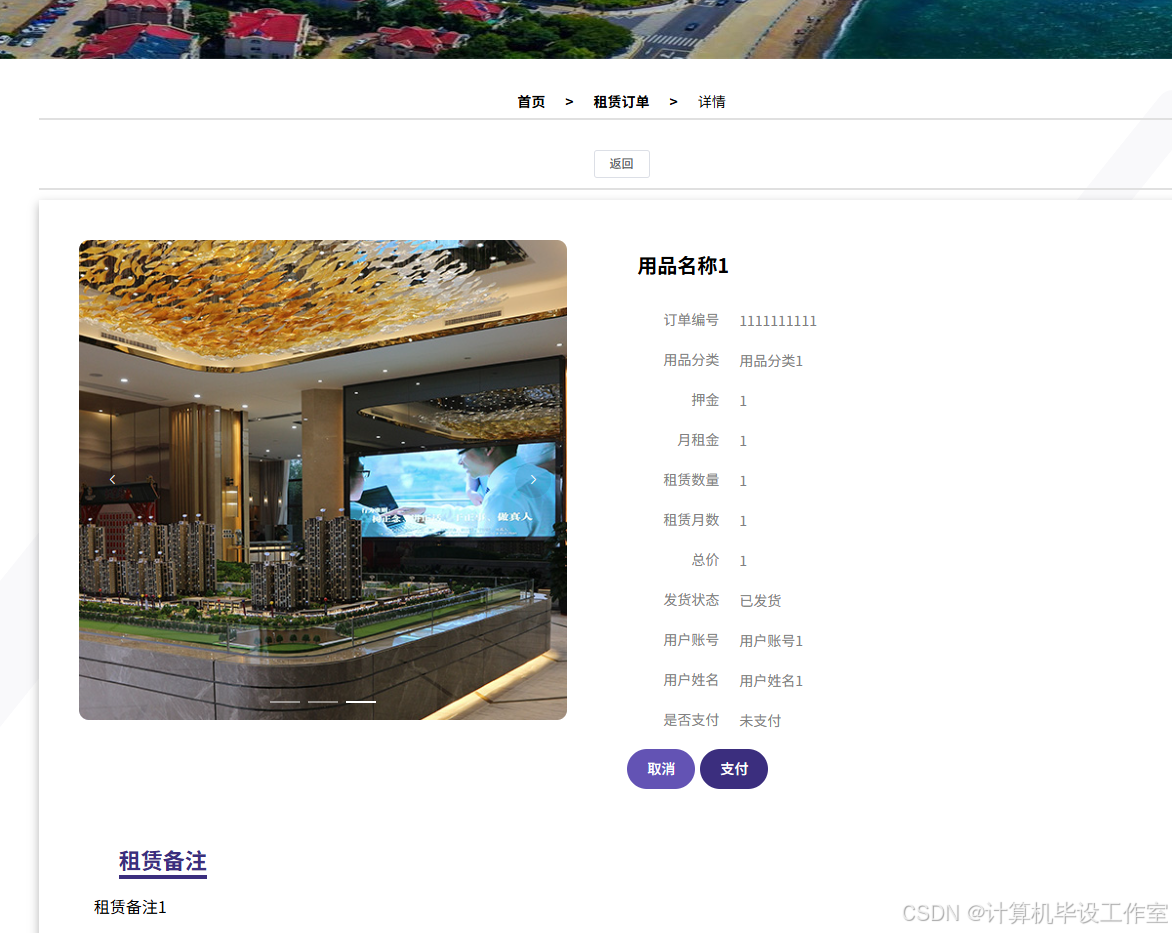Click the 用品名称1 title
This screenshot has width=1172, height=933.
point(683,266)
